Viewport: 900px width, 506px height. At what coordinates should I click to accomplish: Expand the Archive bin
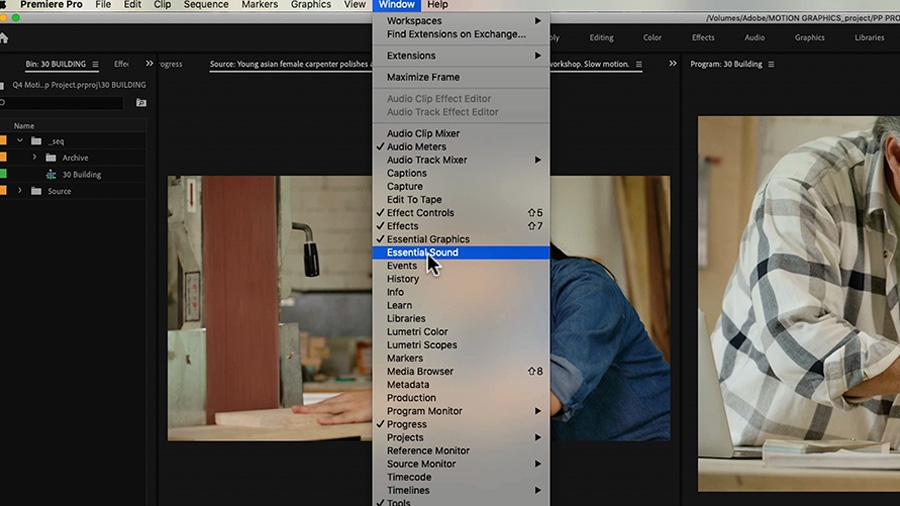coord(34,157)
